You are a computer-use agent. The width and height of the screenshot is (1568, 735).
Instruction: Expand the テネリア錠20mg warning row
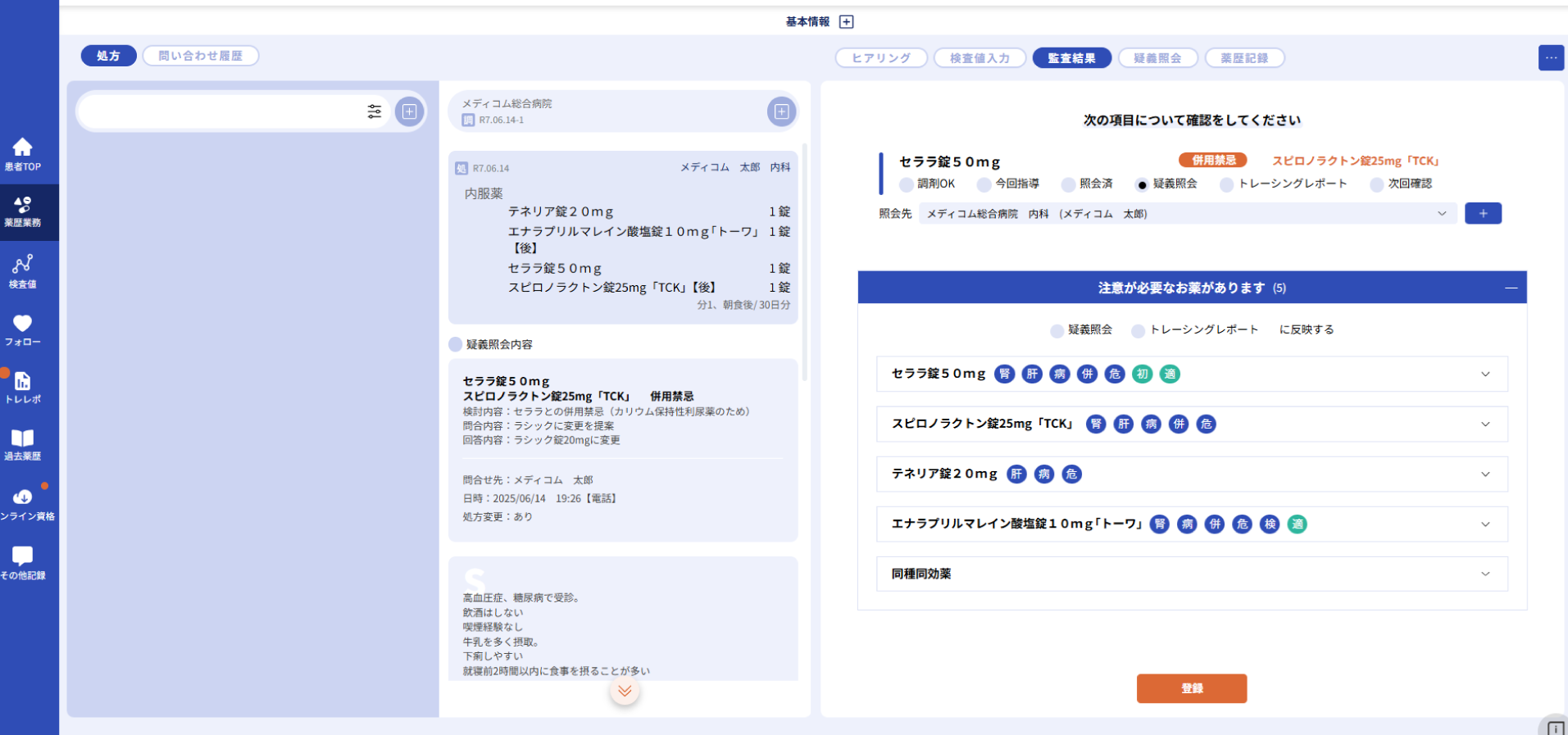tap(1484, 474)
